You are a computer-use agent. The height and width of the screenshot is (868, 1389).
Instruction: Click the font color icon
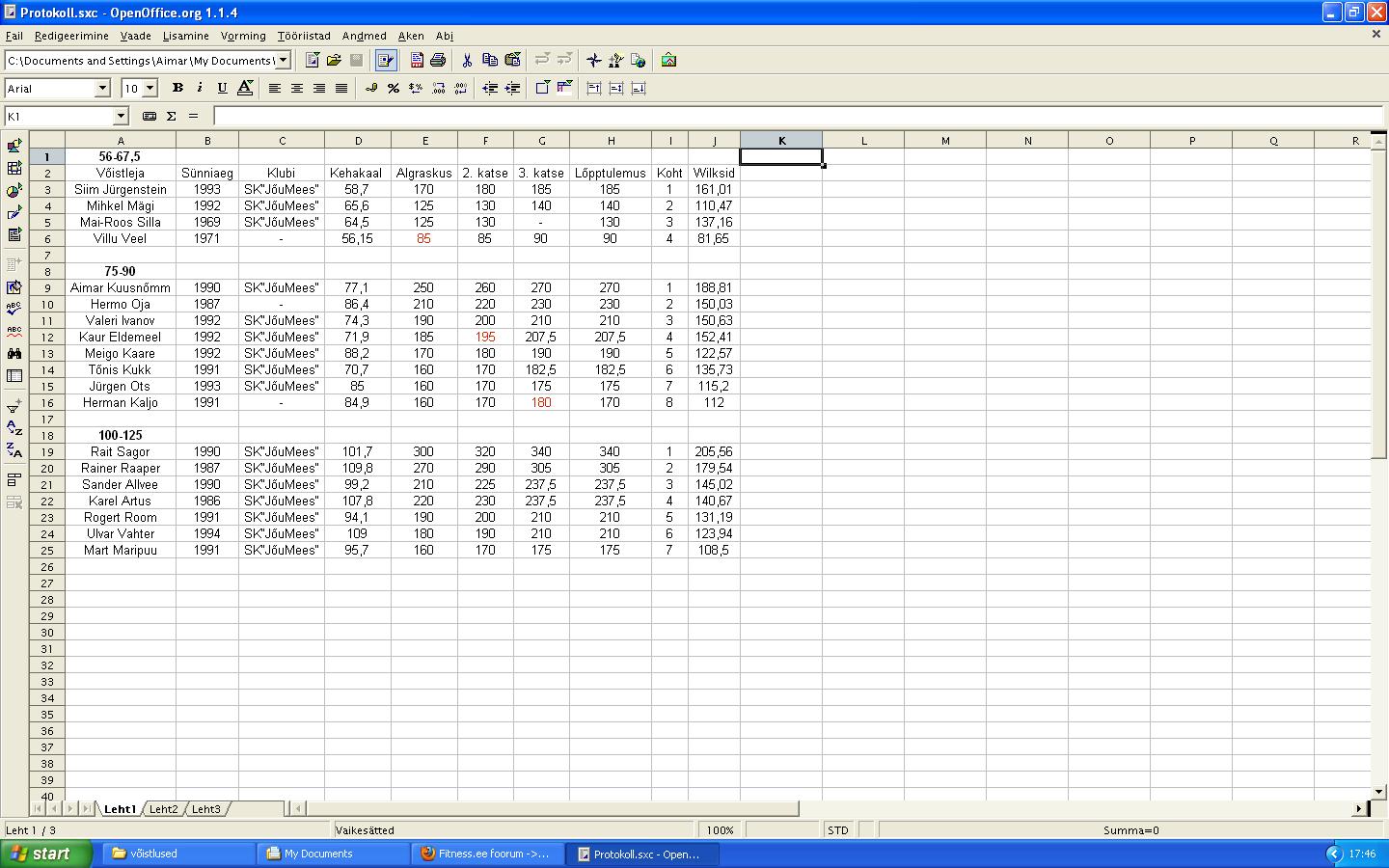pyautogui.click(x=245, y=88)
